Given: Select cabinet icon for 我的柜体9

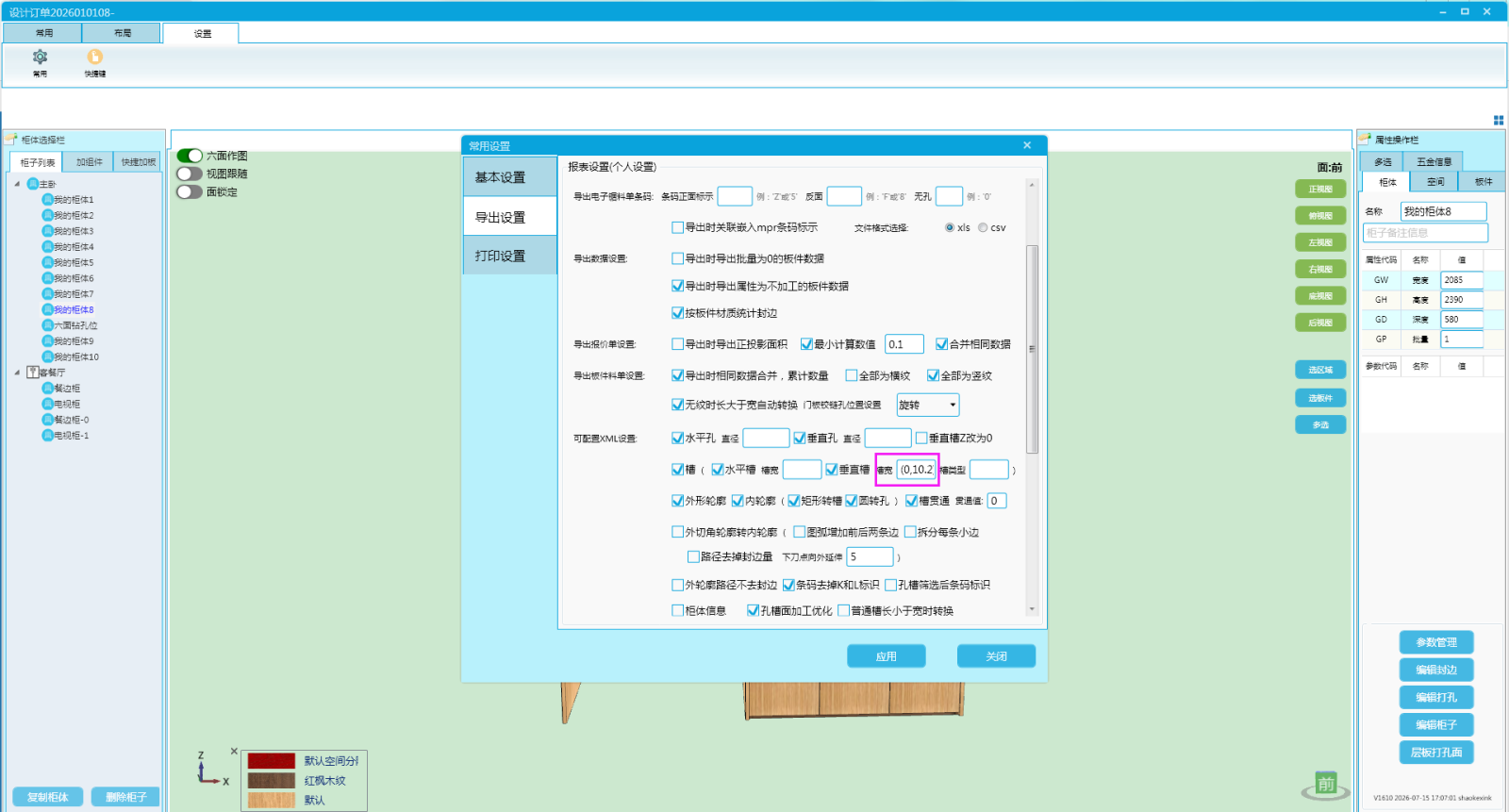Looking at the screenshot, I should 47,341.
